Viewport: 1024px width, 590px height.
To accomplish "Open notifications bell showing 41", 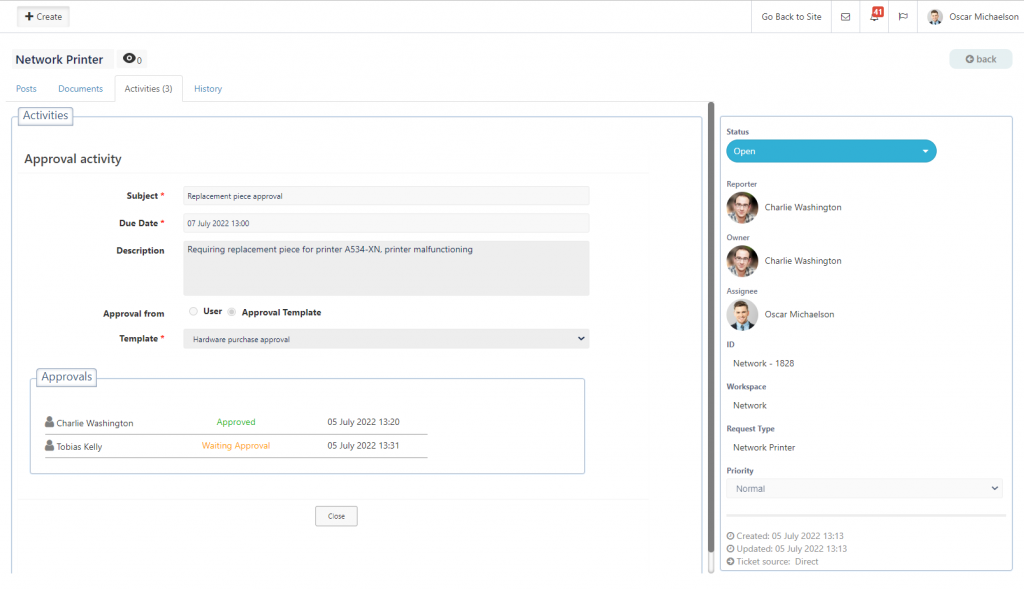I will pos(876,15).
